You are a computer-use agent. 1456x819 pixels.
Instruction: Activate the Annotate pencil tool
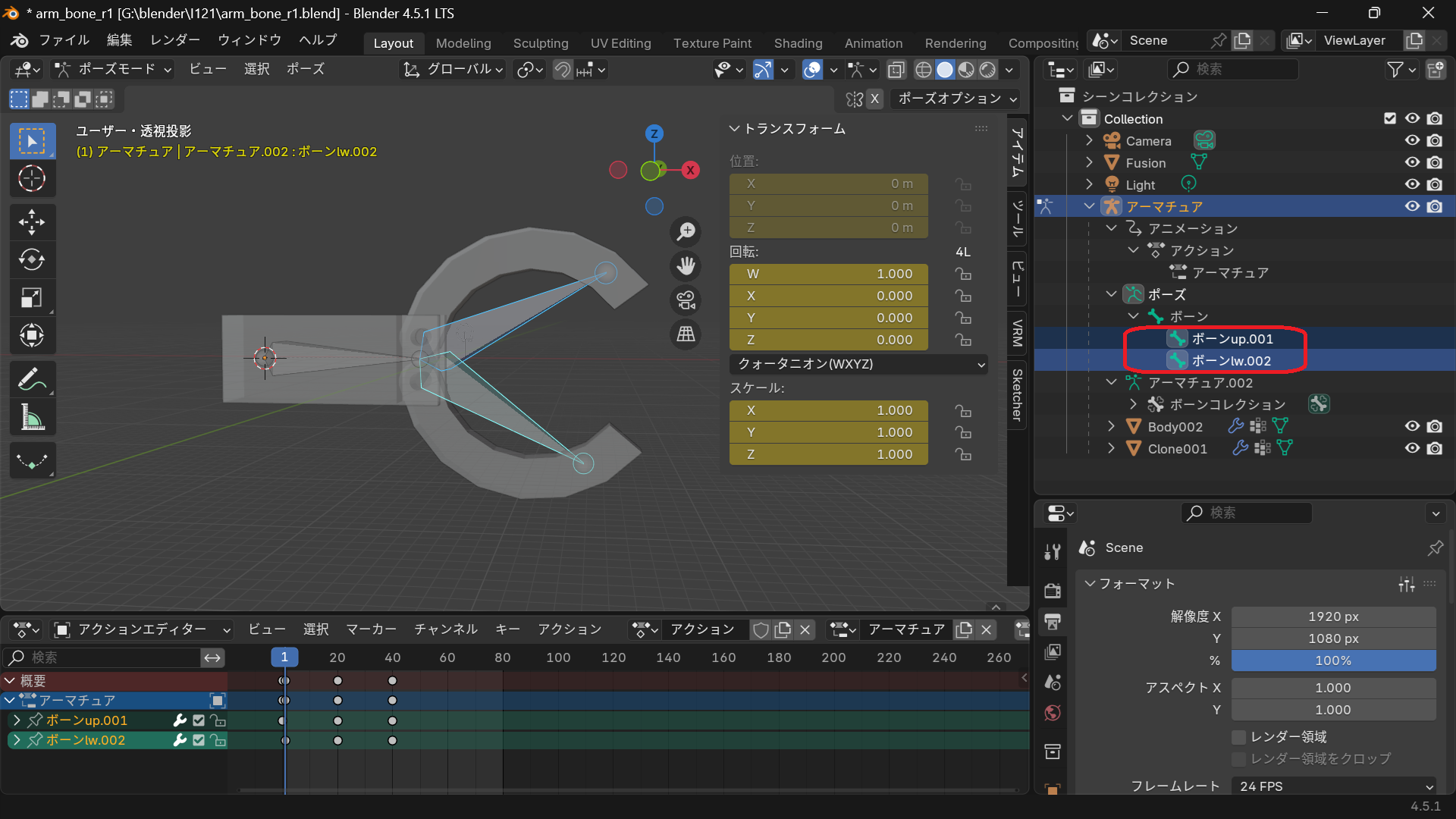coord(32,378)
